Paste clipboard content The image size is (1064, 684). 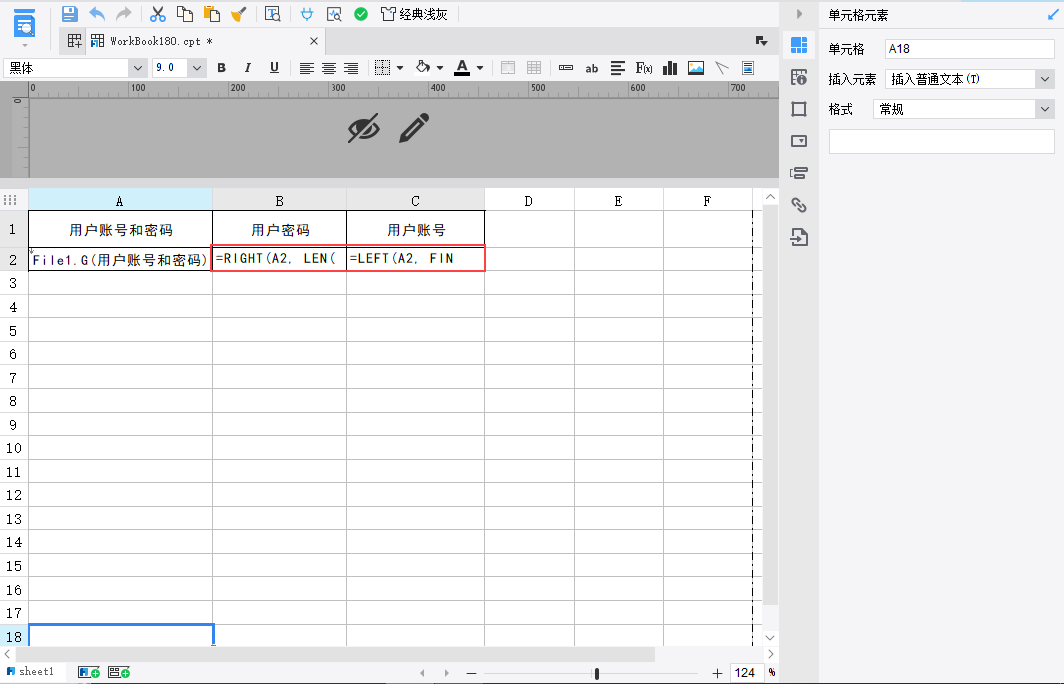click(x=212, y=14)
